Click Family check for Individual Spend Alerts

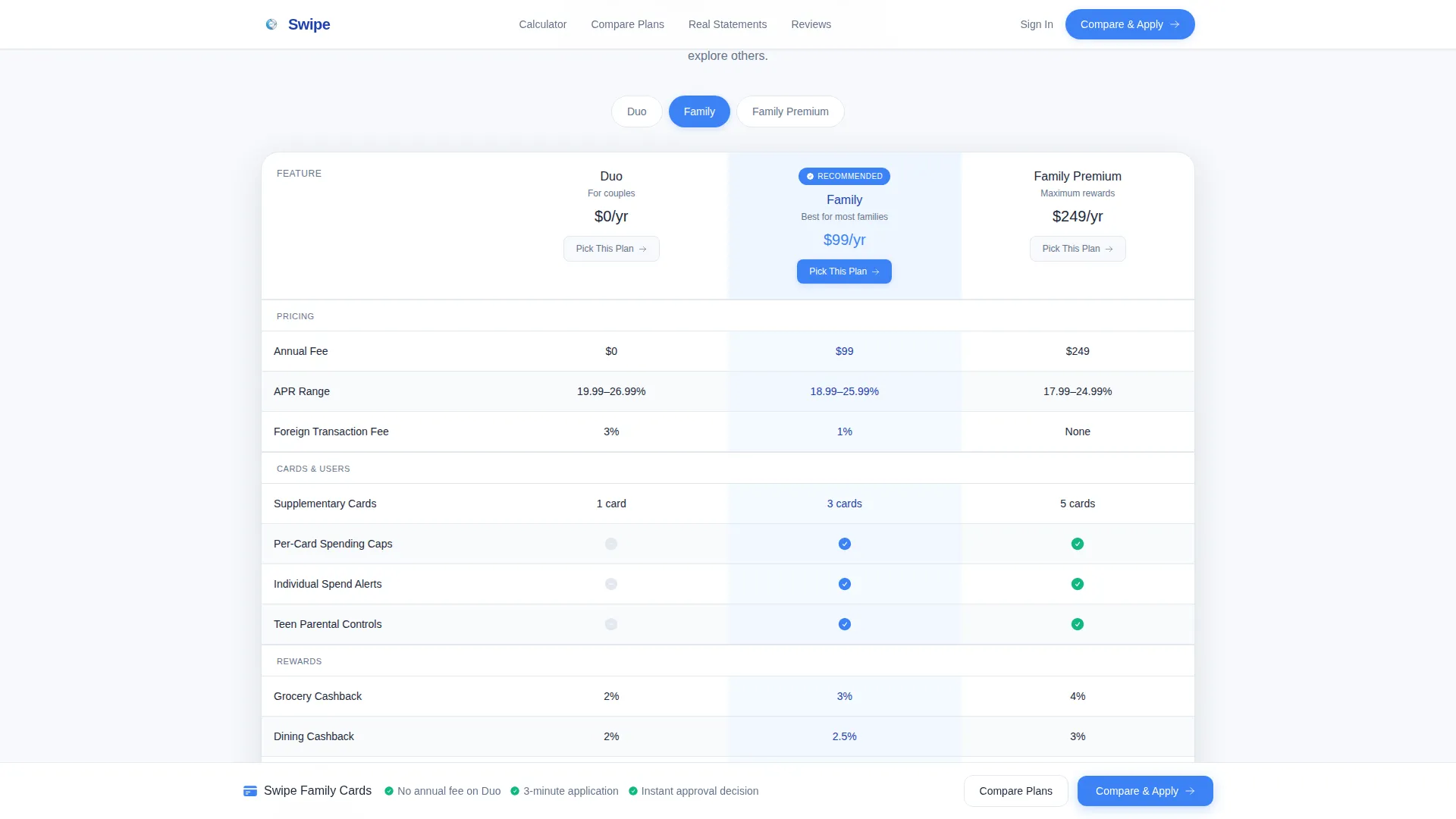845,584
